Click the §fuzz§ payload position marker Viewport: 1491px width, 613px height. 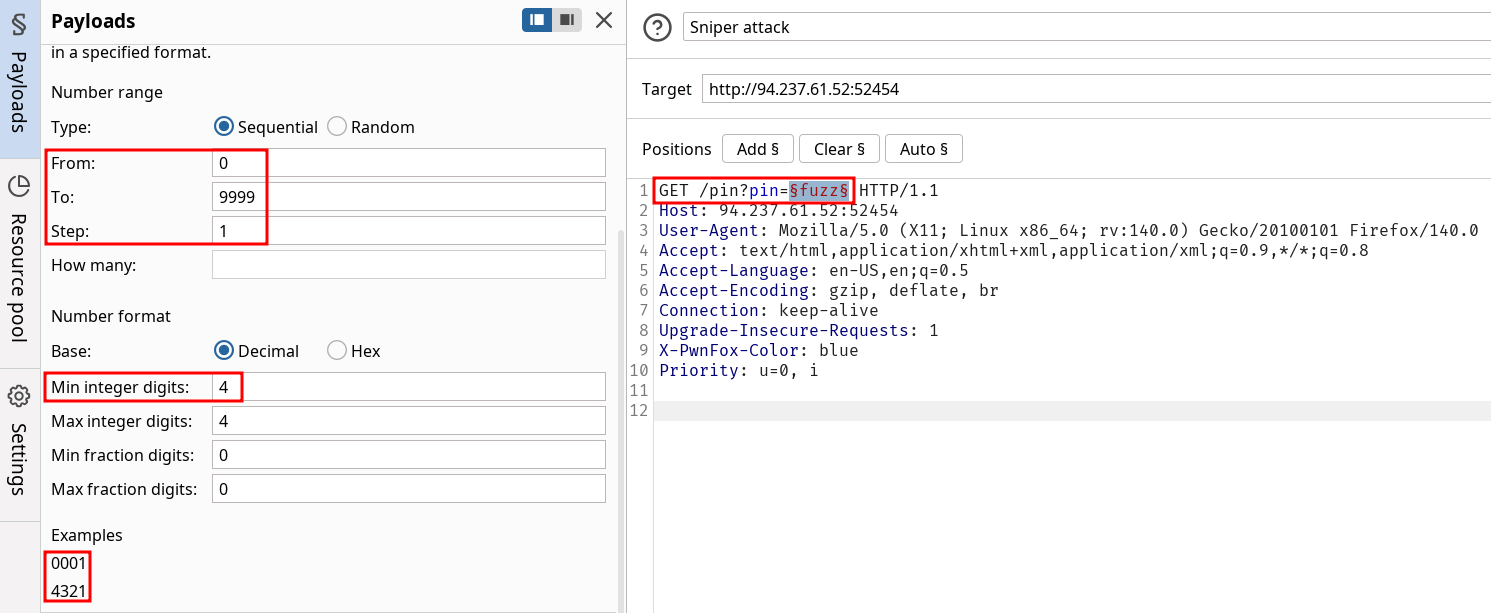tap(819, 190)
